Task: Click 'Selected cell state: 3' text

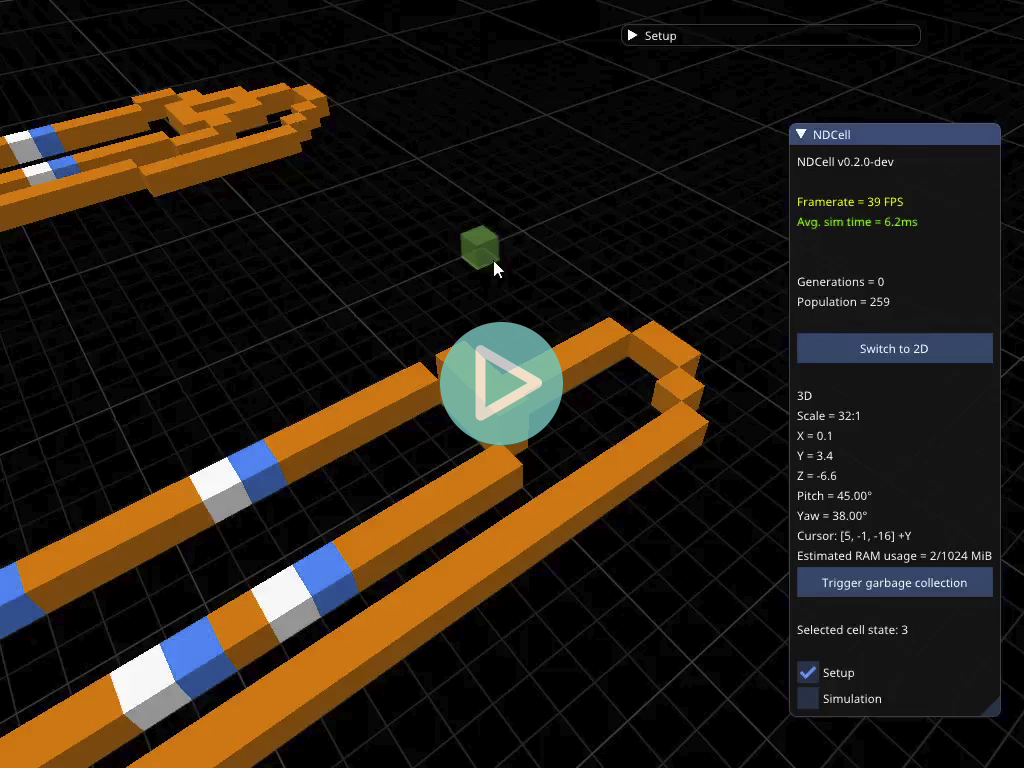Action: coord(852,630)
